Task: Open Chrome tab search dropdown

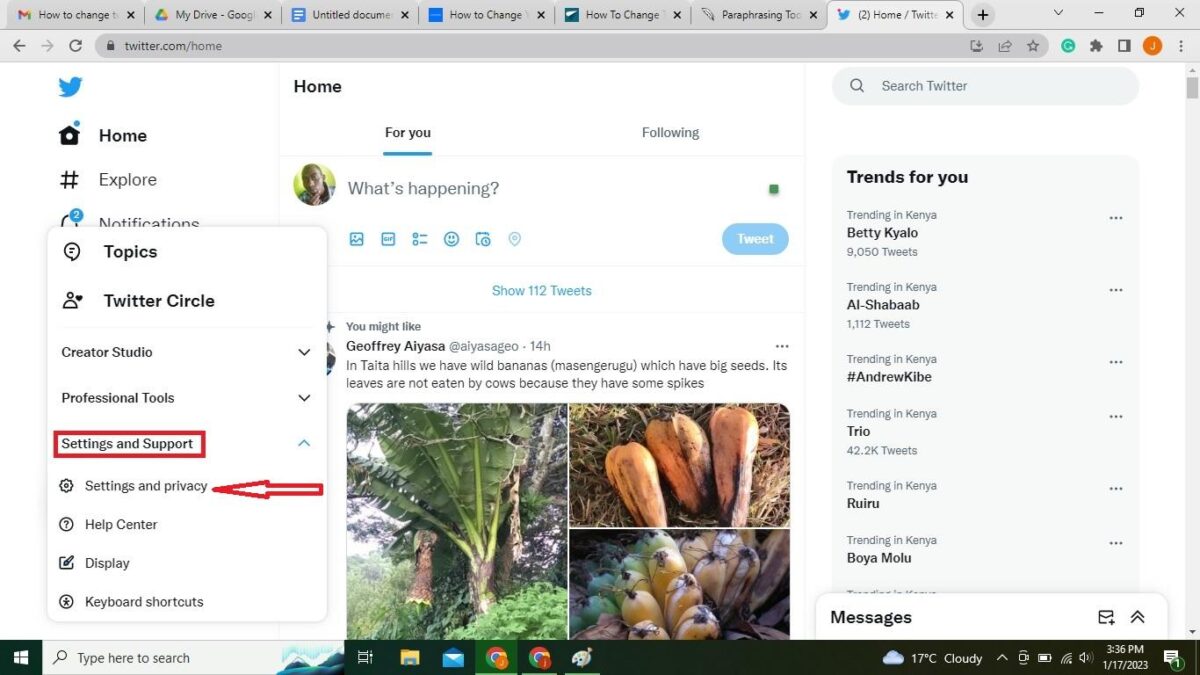Action: [x=1059, y=13]
